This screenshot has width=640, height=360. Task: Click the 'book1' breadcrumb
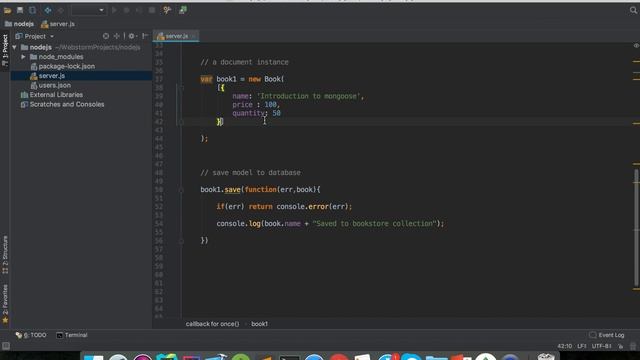[260, 324]
